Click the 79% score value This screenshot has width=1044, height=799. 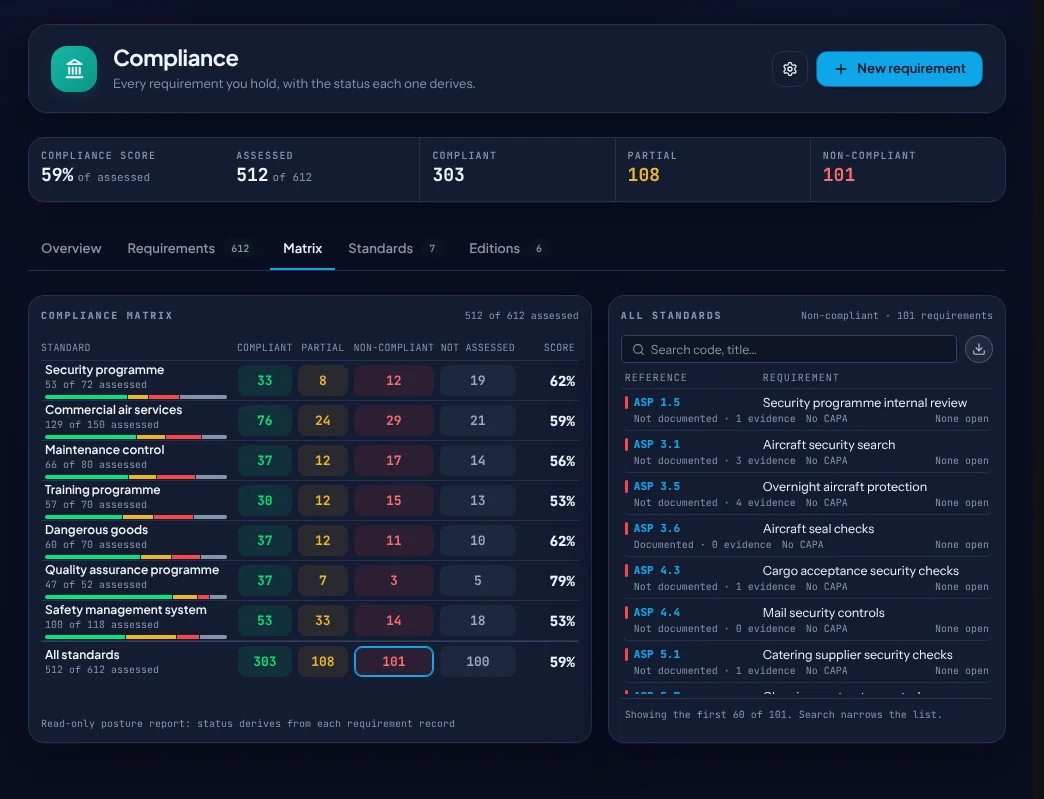562,581
